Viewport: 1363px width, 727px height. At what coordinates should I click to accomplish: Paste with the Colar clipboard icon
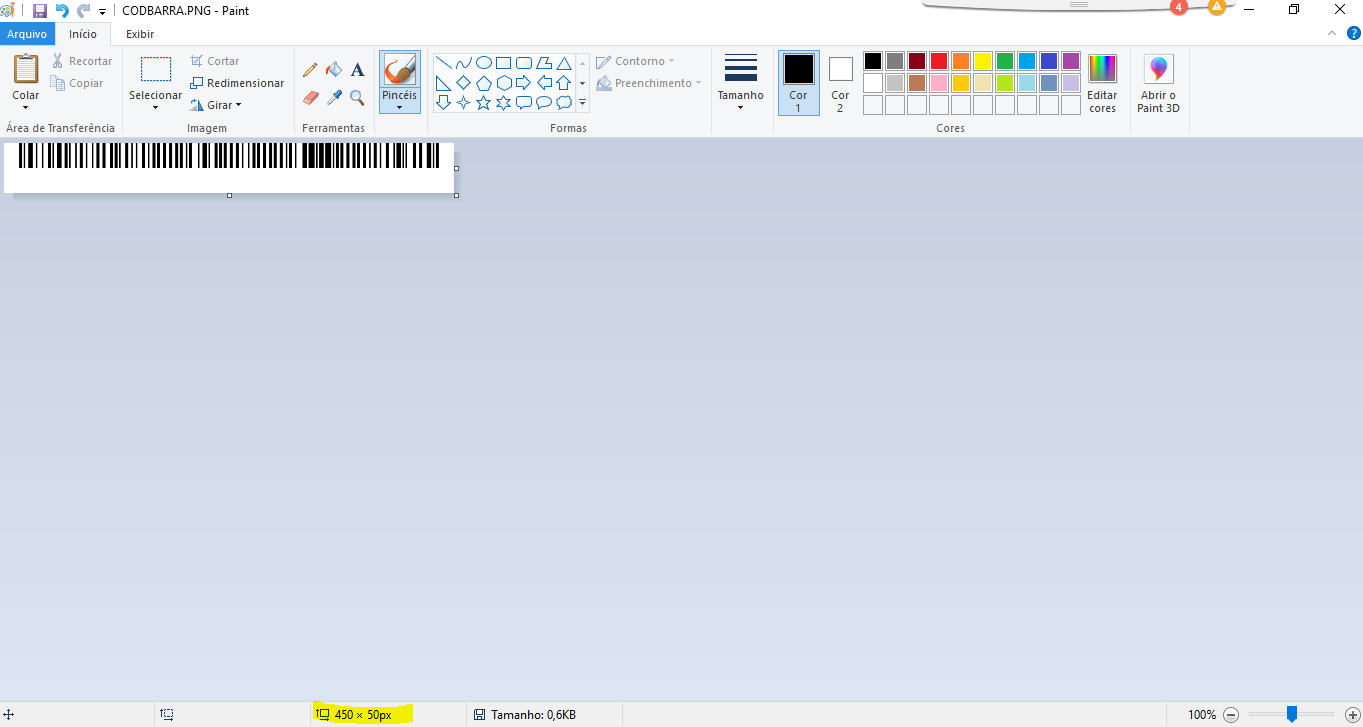26,70
